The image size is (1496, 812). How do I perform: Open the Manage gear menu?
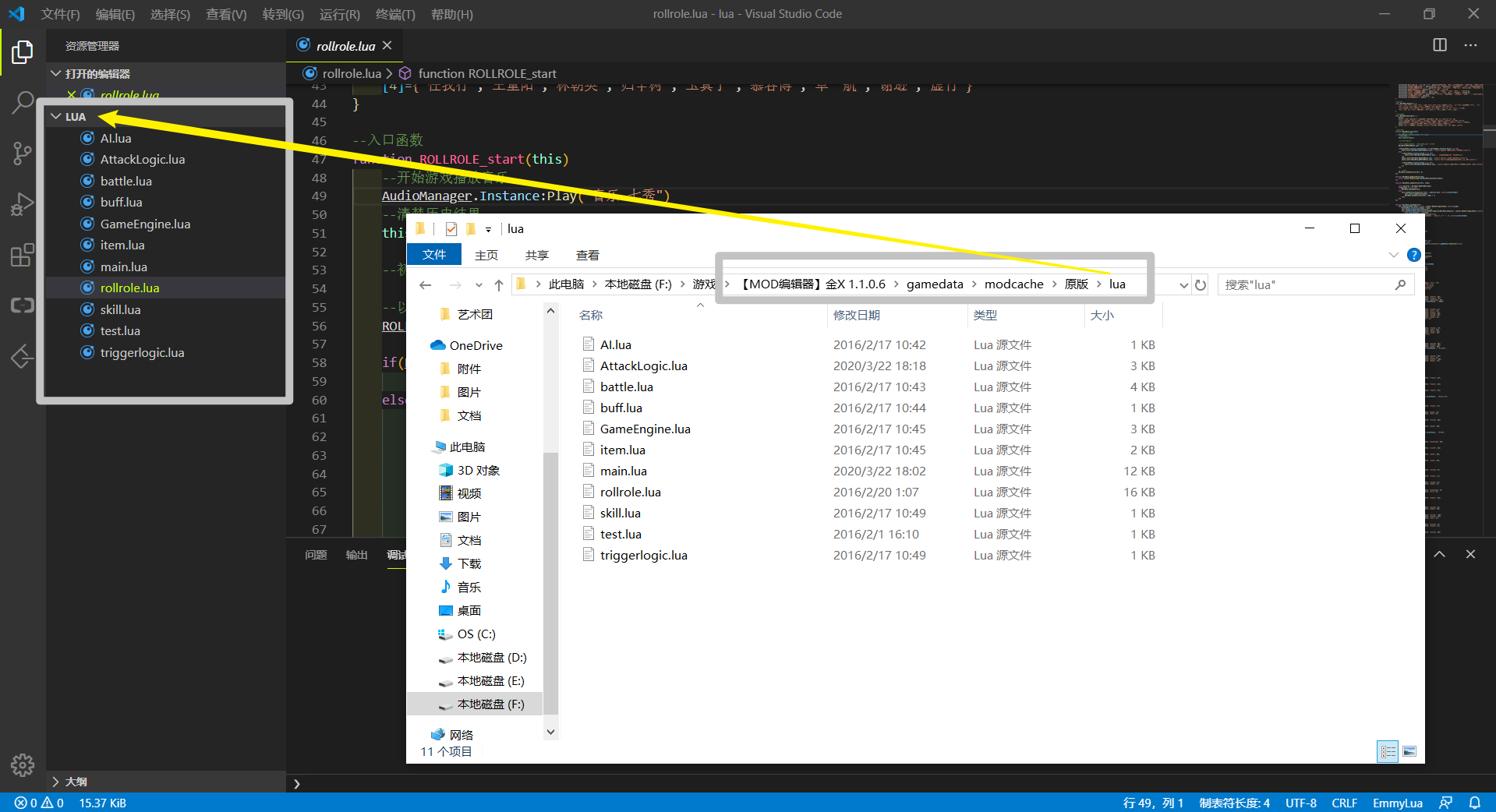(22, 765)
